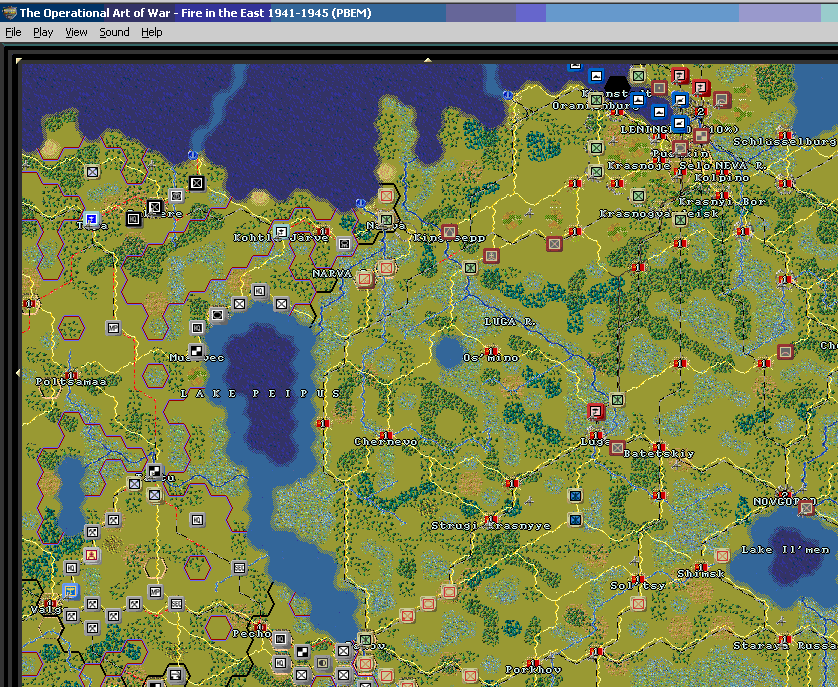This screenshot has width=838, height=687.
Task: Select the blue air unit at Tallinn
Action: (x=91, y=219)
